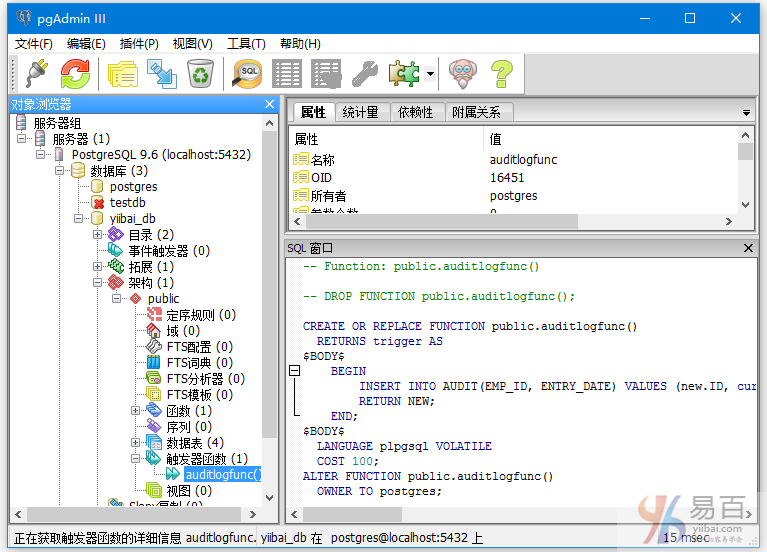Click the yellow question mark help icon
The image size is (767, 552).
[500, 73]
